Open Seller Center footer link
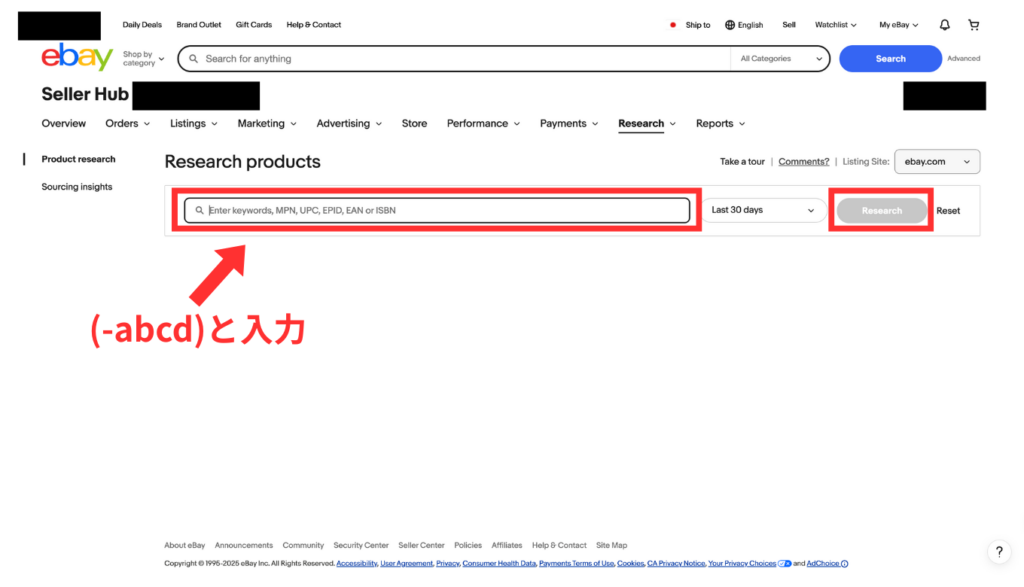This screenshot has width=1024, height=587. (x=421, y=545)
